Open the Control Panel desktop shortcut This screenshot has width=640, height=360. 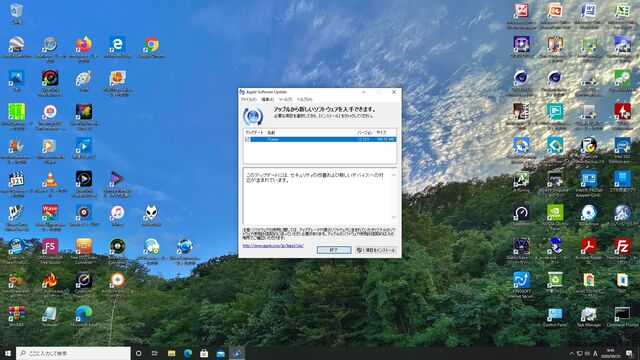click(555, 314)
